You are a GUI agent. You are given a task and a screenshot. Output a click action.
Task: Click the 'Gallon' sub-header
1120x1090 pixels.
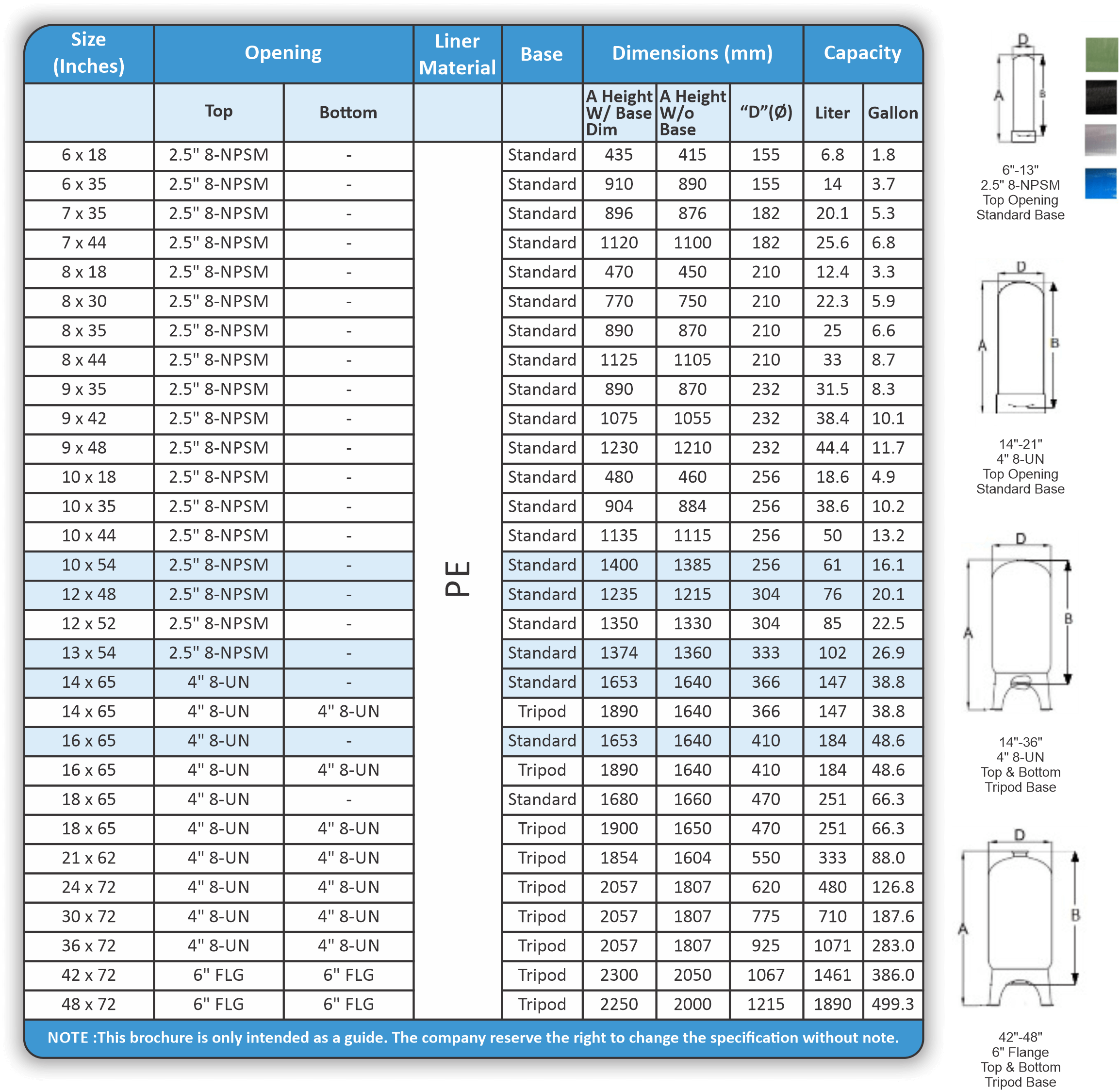tap(893, 112)
